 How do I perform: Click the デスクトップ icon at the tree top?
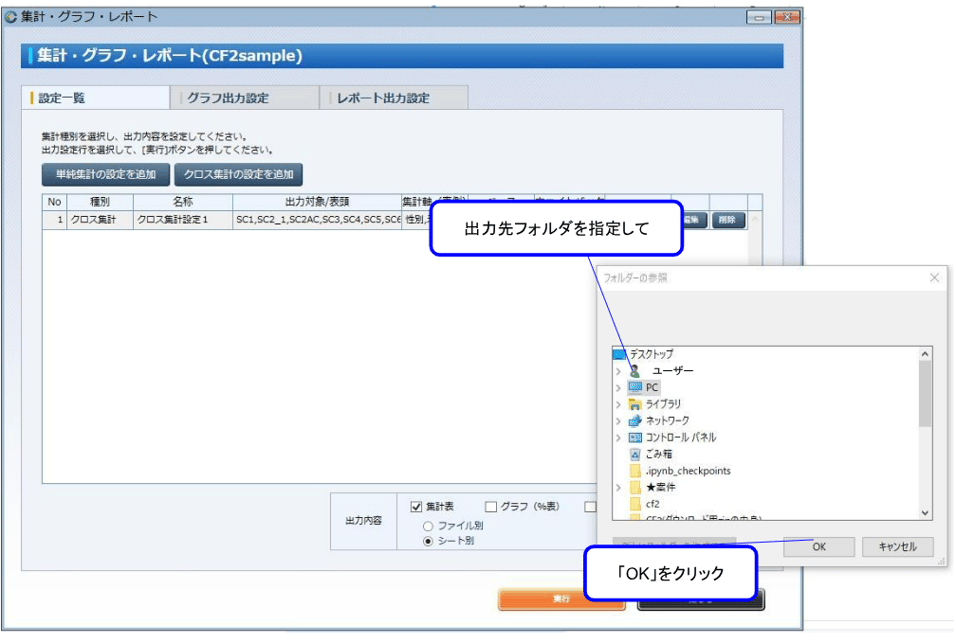pos(618,354)
